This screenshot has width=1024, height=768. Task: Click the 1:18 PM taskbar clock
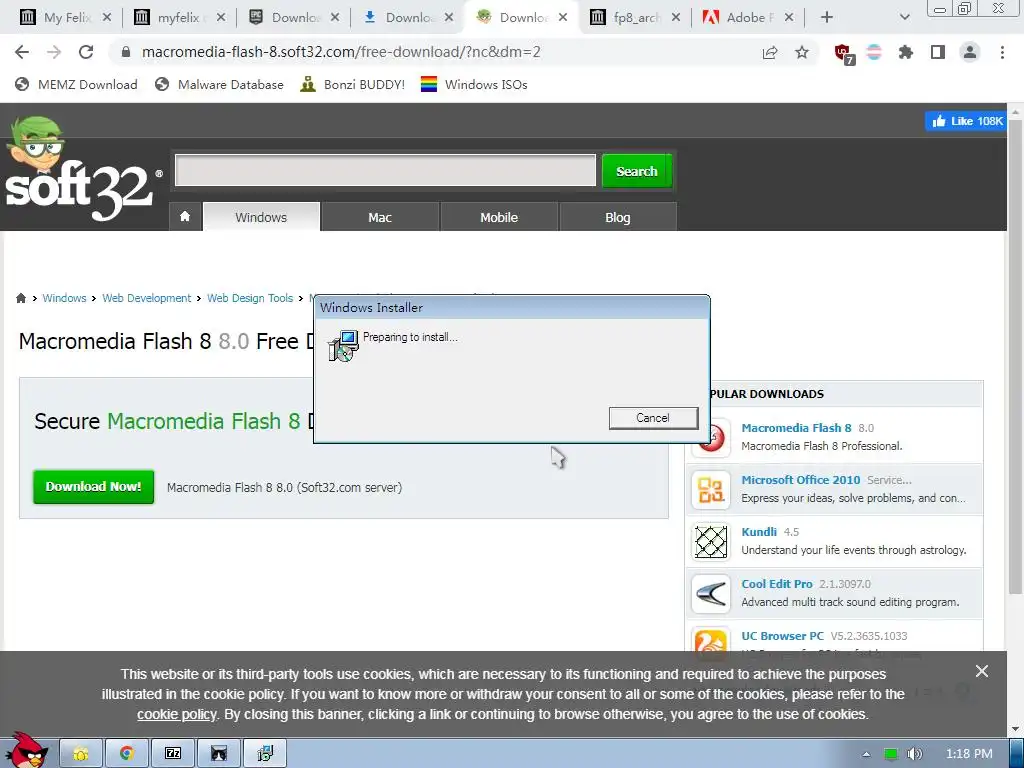[969, 754]
